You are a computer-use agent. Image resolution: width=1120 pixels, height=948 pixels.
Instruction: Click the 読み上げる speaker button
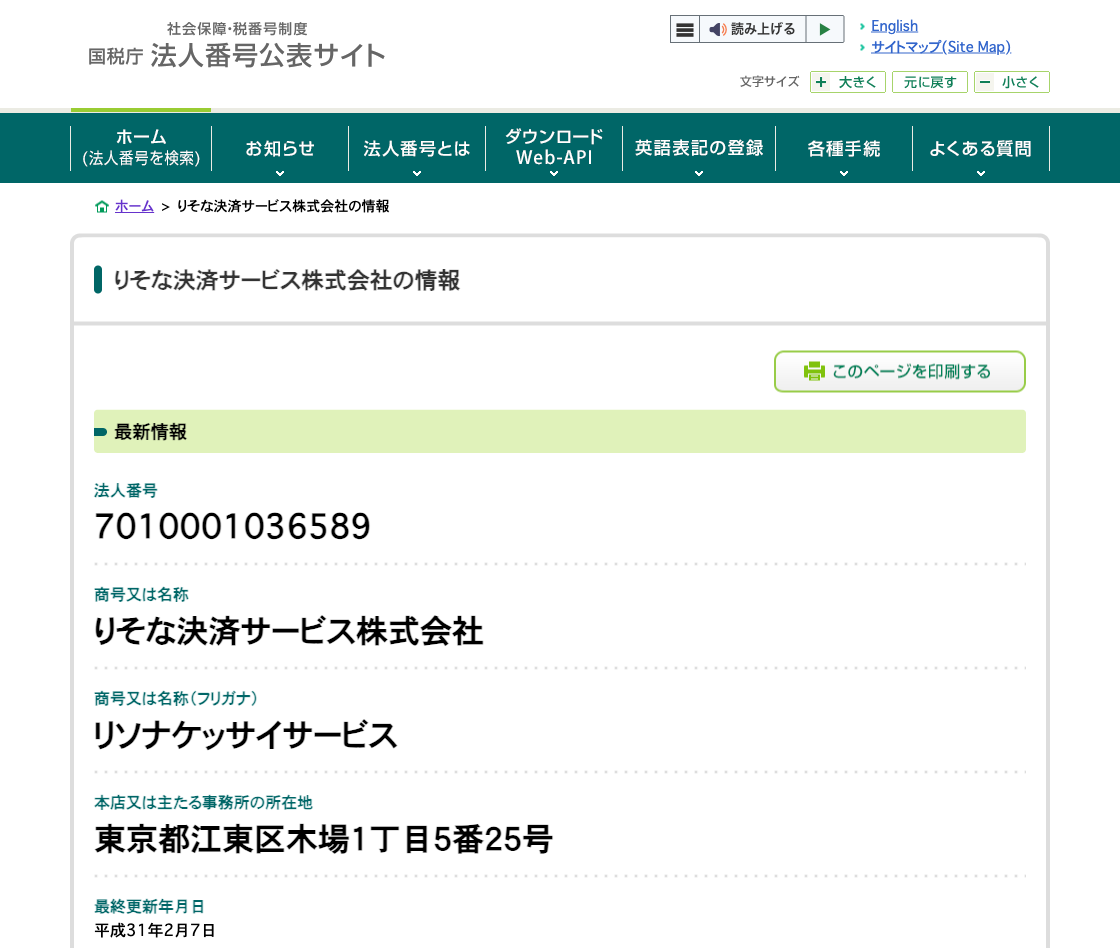752,29
